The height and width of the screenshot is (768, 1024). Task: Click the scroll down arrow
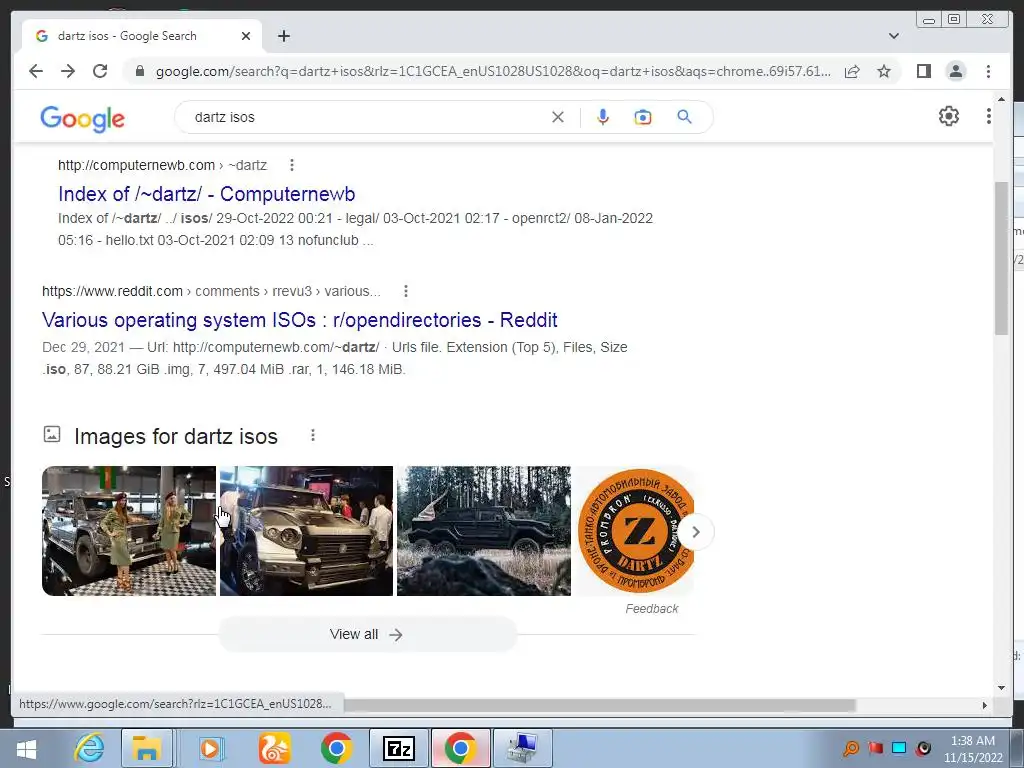[x=1001, y=688]
